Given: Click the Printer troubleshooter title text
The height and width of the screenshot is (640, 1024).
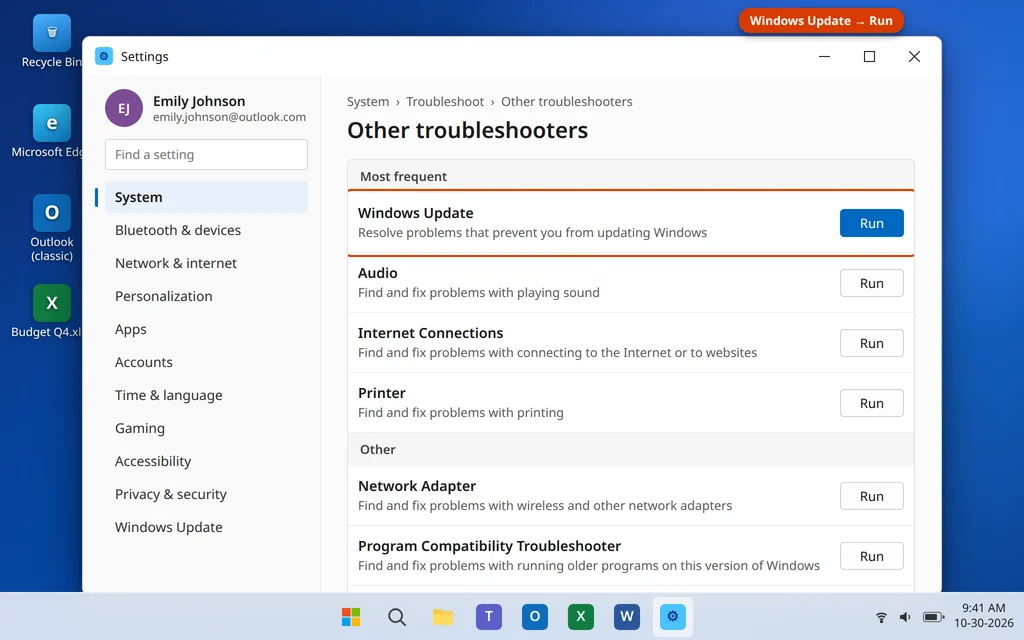Looking at the screenshot, I should [x=381, y=393].
